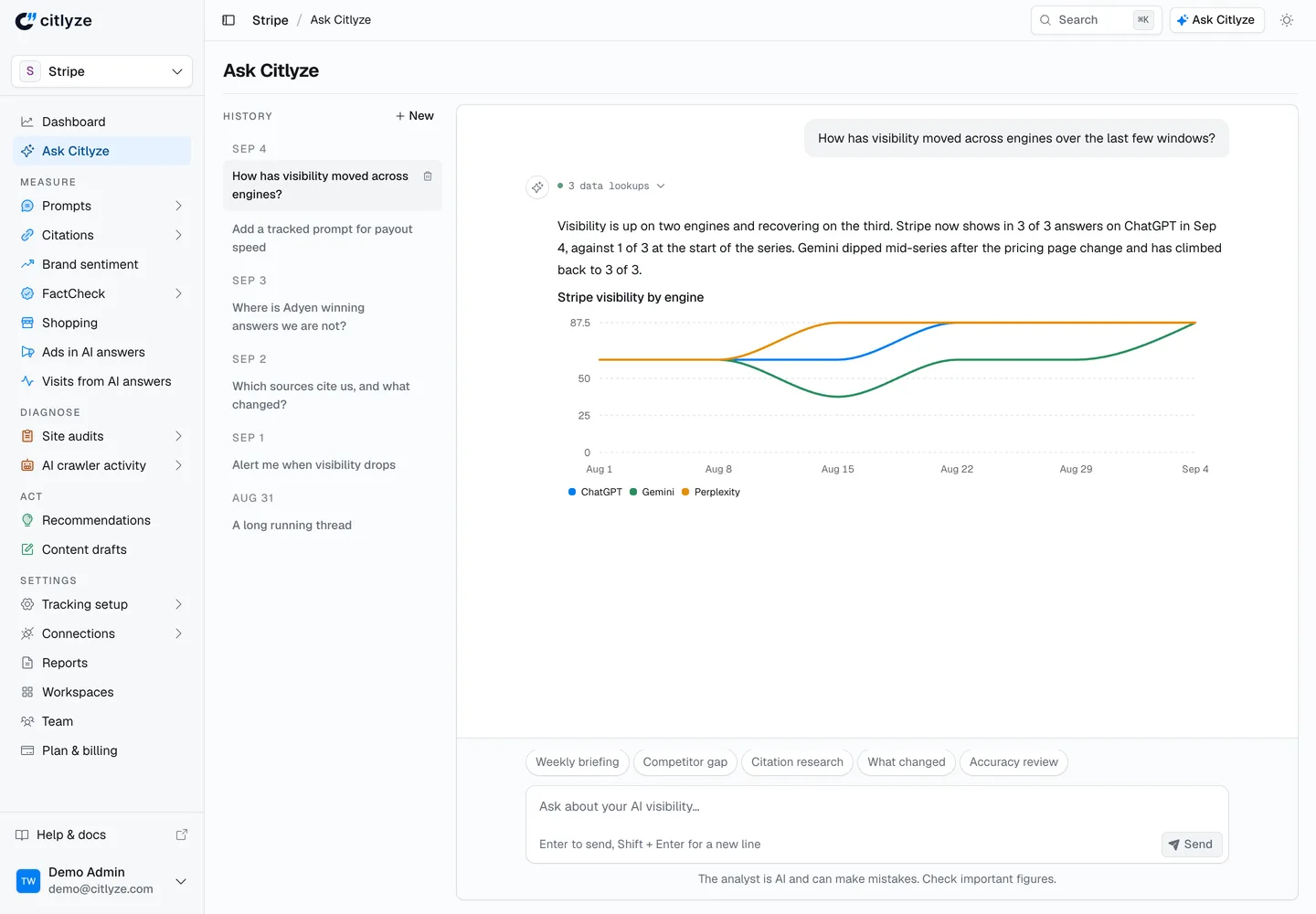Image resolution: width=1316 pixels, height=914 pixels.
Task: Open 'Add a tracked prompt for payout speed'
Action: pyautogui.click(x=333, y=239)
